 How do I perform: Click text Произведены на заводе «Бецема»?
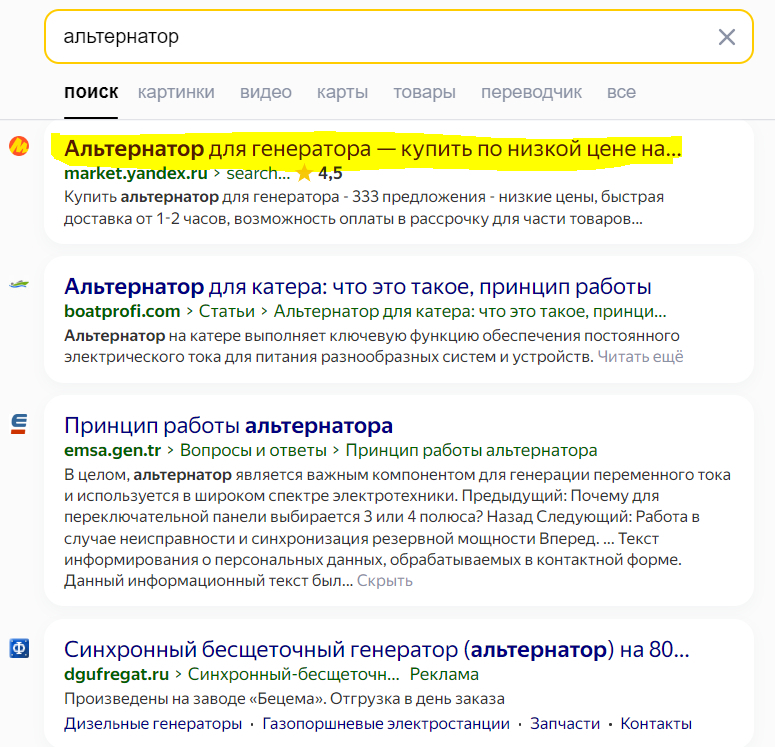coord(195,699)
